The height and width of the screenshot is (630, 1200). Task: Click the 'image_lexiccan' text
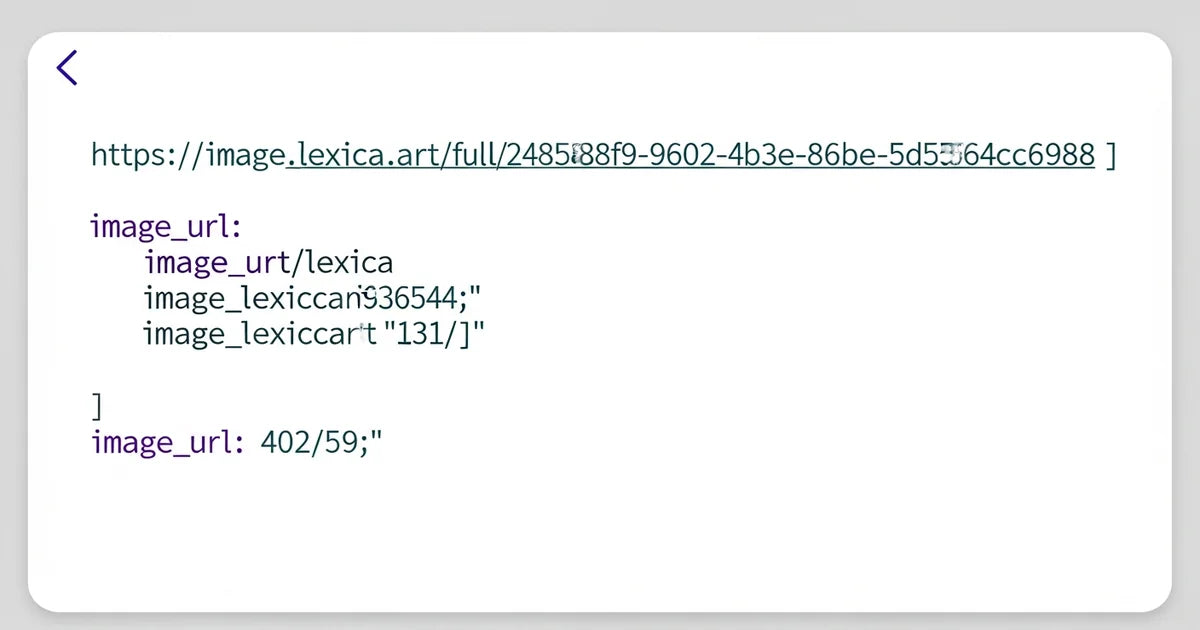pyautogui.click(x=250, y=298)
